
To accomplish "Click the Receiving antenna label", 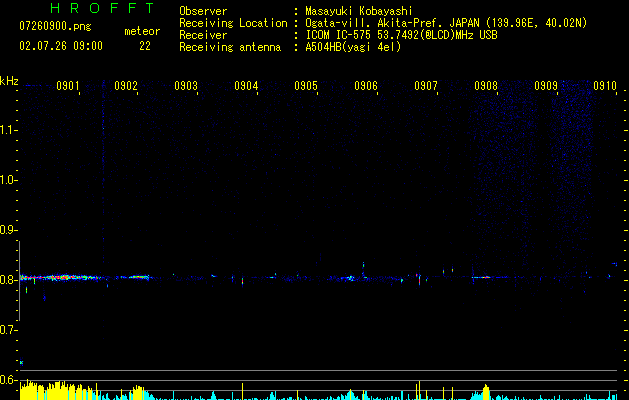I will (x=230, y=47).
